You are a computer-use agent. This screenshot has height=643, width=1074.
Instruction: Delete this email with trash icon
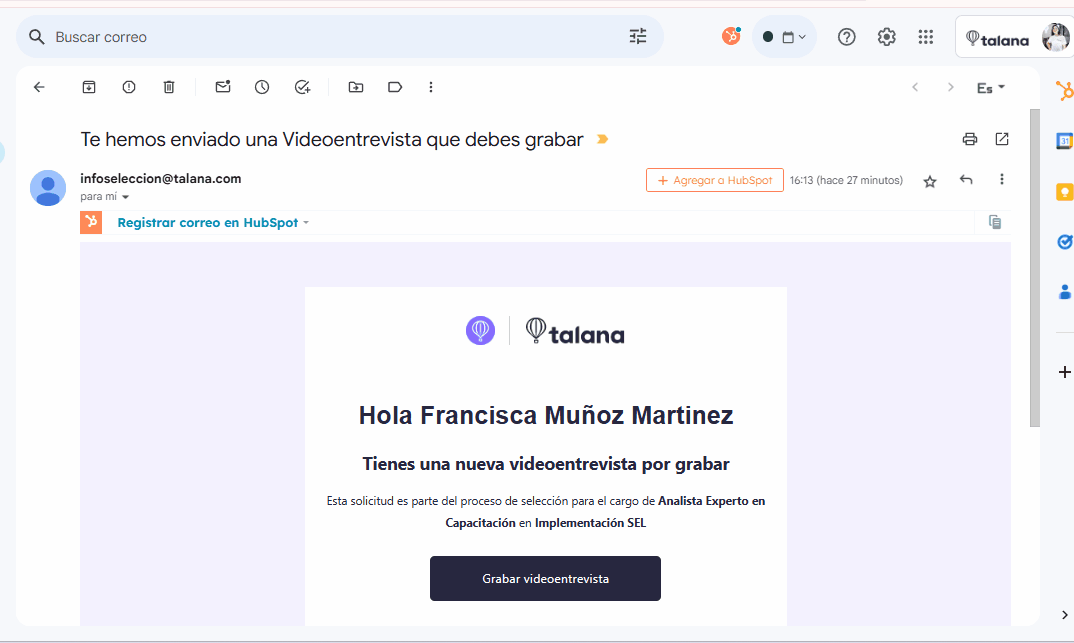[168, 87]
